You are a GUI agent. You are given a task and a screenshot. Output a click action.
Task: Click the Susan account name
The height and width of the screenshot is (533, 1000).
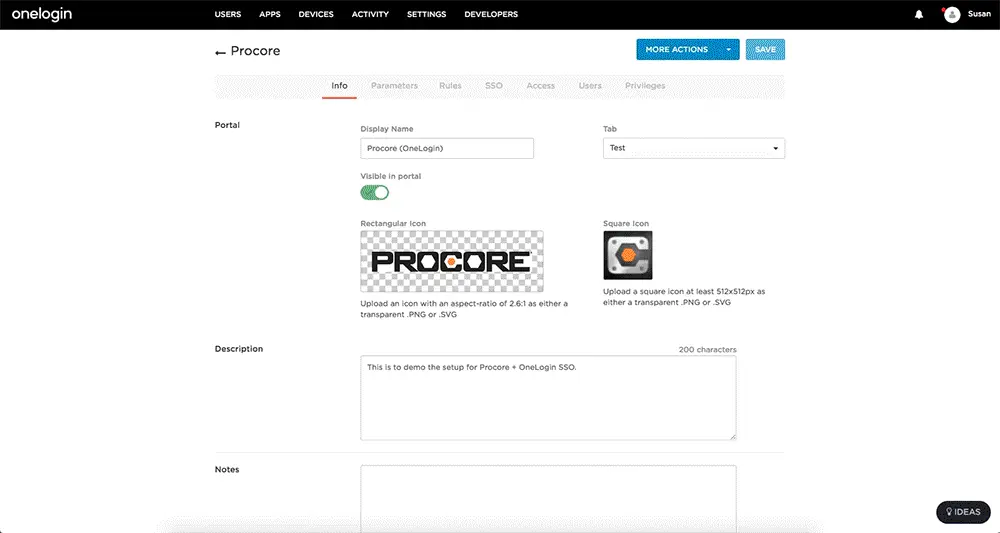pos(979,14)
